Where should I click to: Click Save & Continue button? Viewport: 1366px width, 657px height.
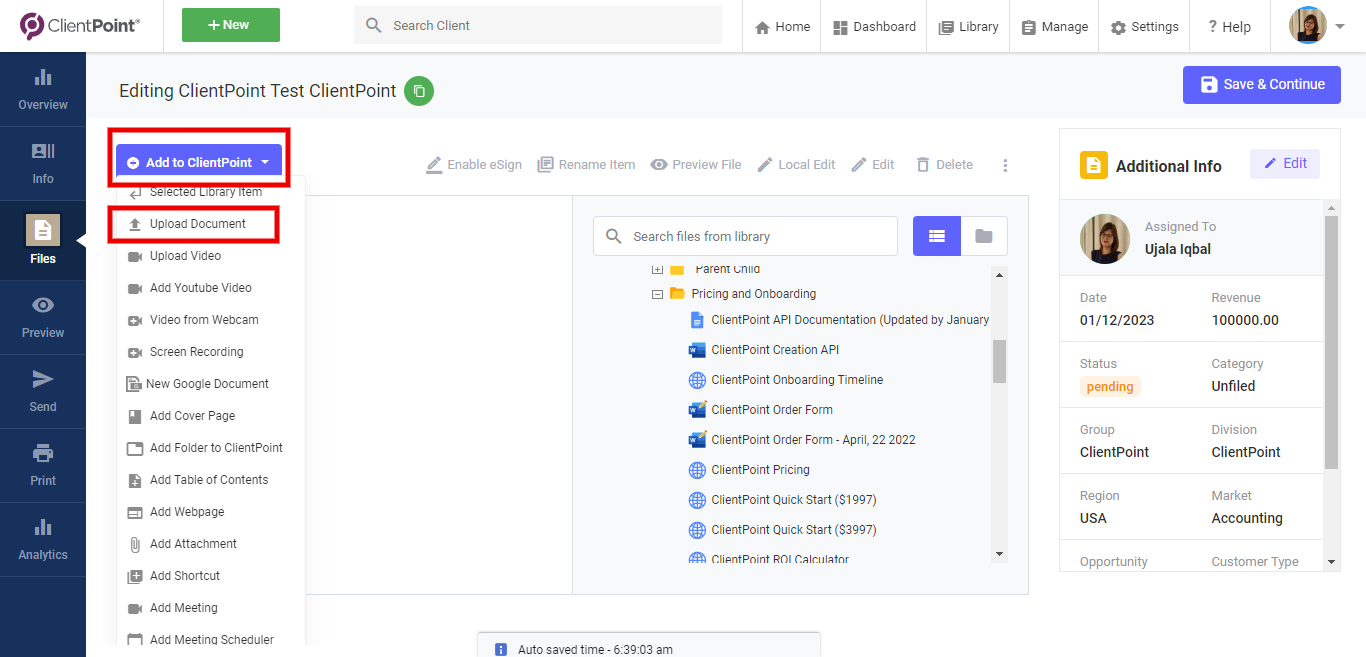tap(1261, 84)
